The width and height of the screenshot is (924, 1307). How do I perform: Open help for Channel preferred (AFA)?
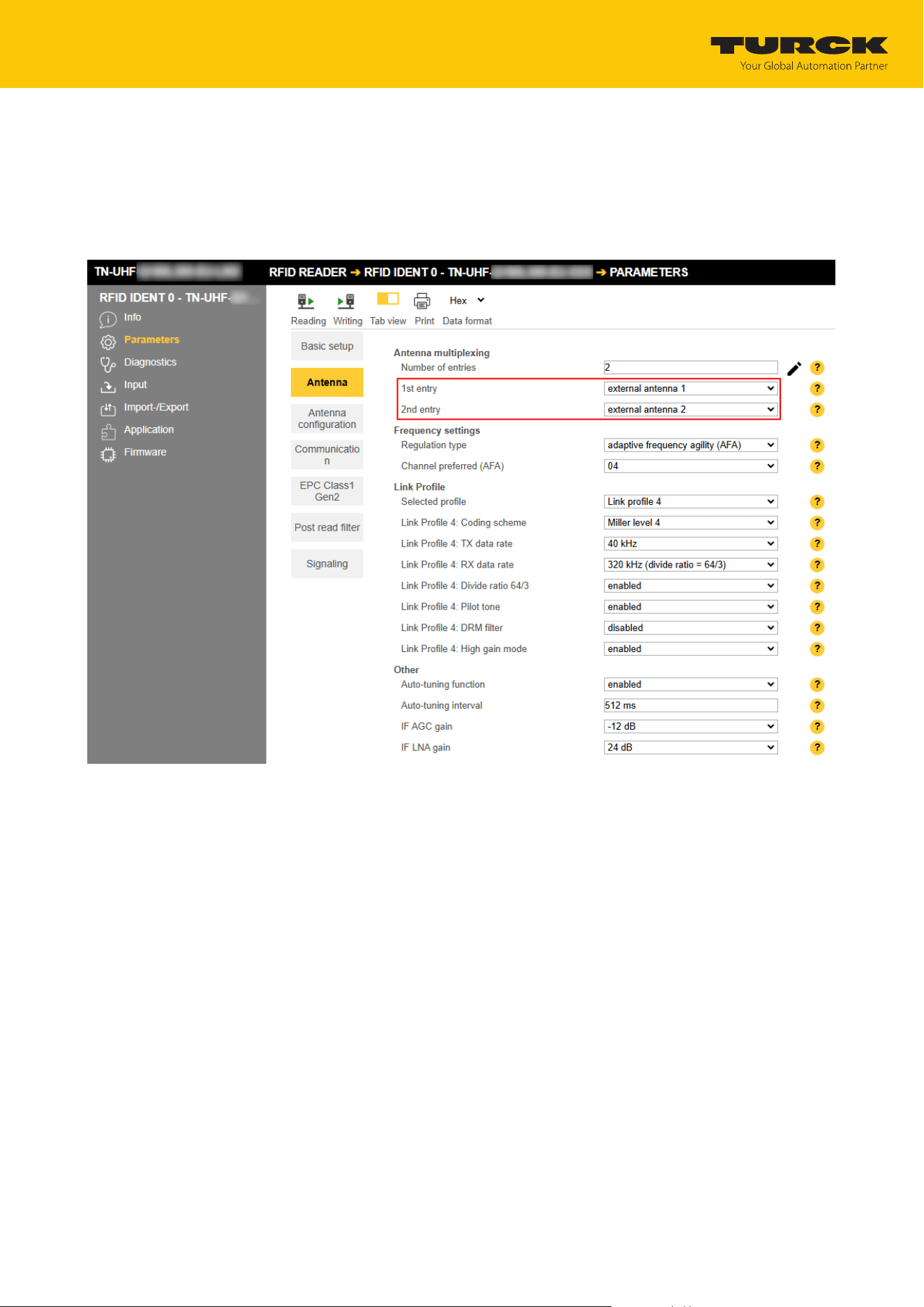(817, 466)
